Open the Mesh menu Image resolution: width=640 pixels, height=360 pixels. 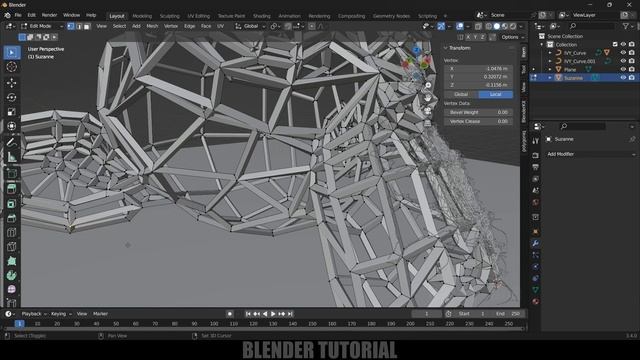pyautogui.click(x=152, y=26)
